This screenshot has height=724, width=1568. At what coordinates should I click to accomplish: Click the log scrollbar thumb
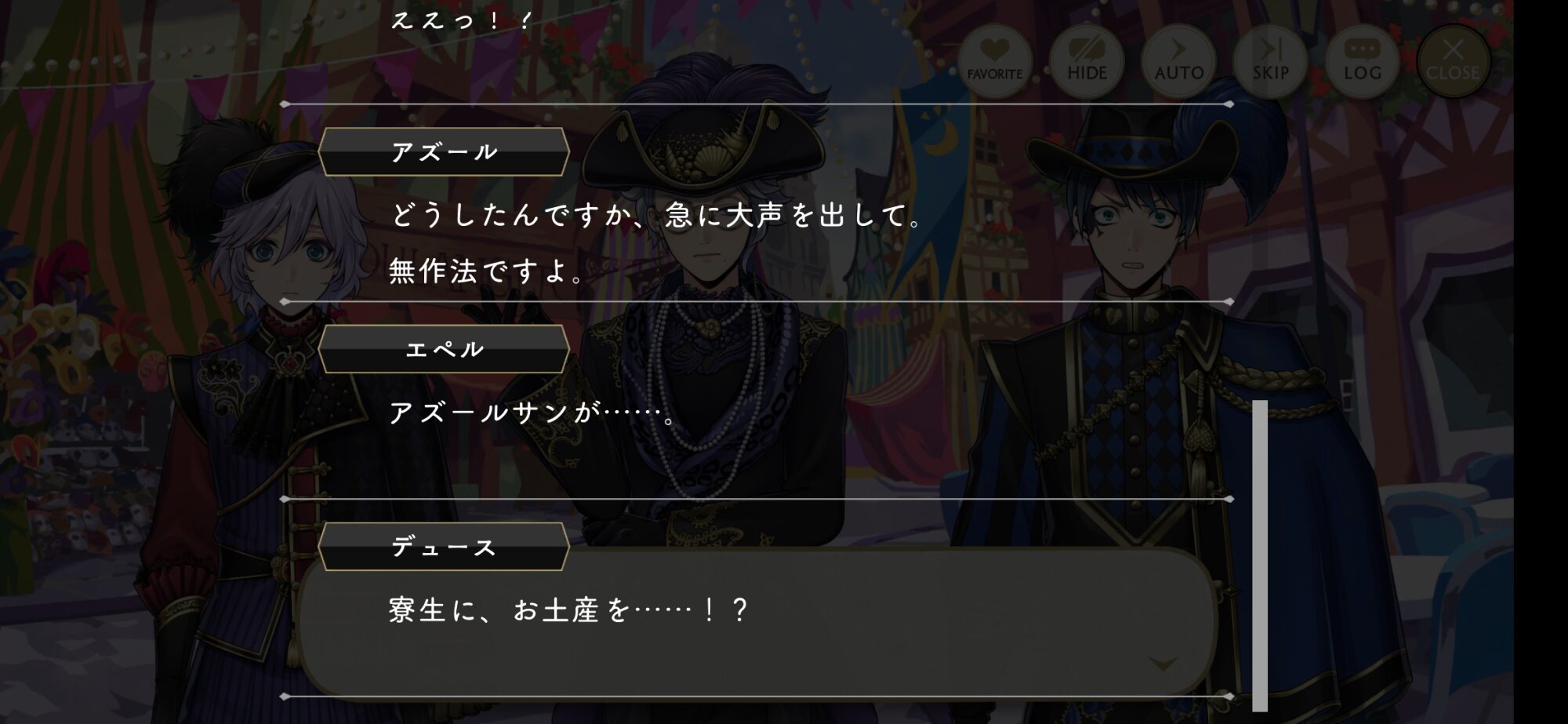[x=1260, y=555]
